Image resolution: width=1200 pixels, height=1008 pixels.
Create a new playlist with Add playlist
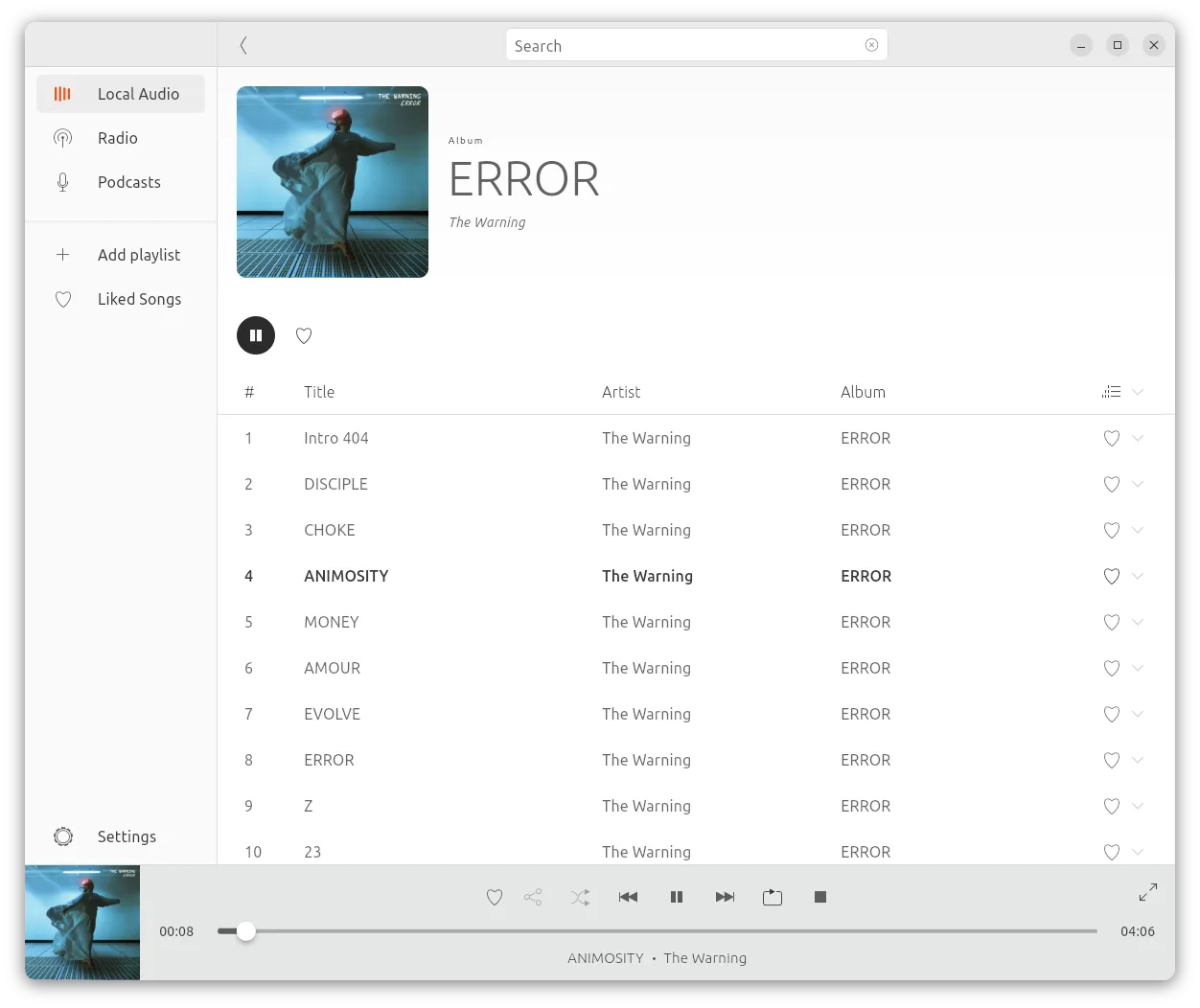click(x=138, y=255)
